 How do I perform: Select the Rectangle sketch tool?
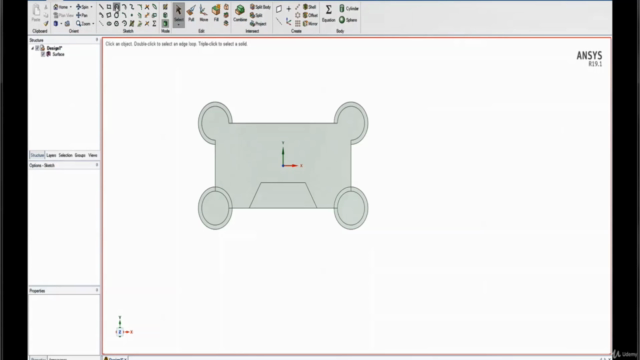pyautogui.click(x=109, y=7)
